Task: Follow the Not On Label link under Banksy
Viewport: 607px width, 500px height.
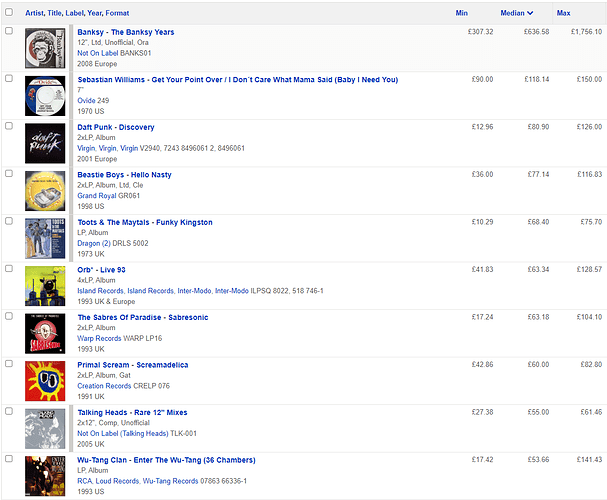Action: pyautogui.click(x=98, y=53)
